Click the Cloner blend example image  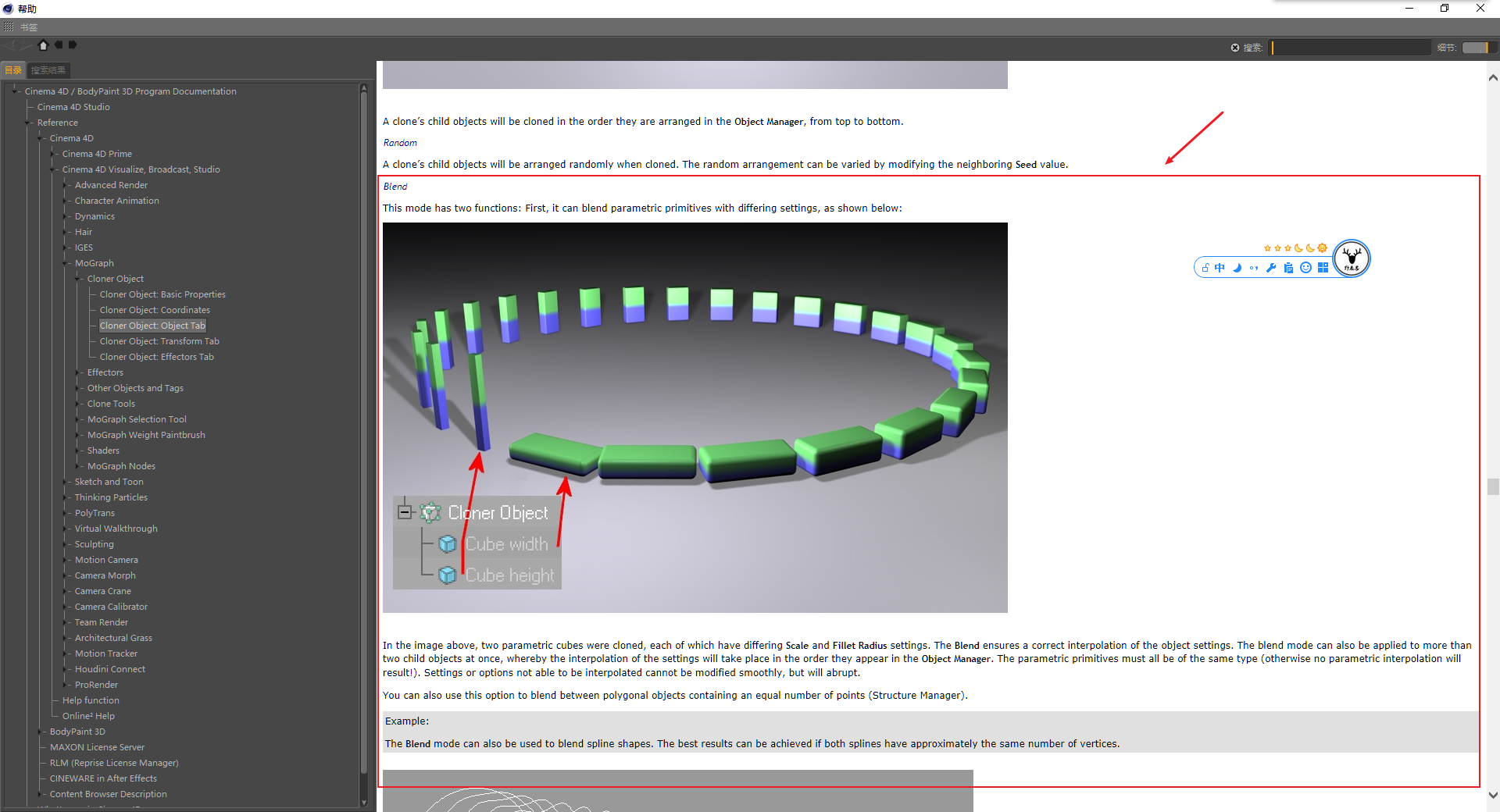(x=695, y=418)
